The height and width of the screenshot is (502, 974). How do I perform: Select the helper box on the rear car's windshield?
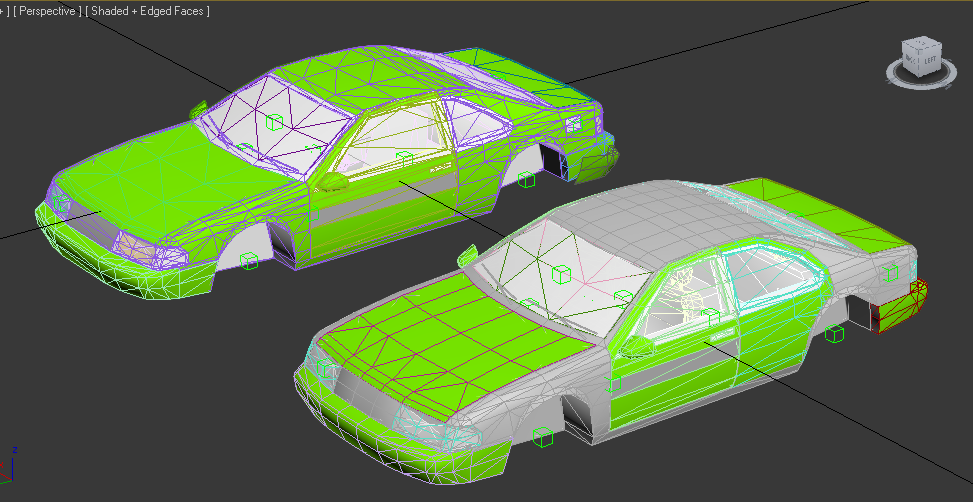coord(274,122)
